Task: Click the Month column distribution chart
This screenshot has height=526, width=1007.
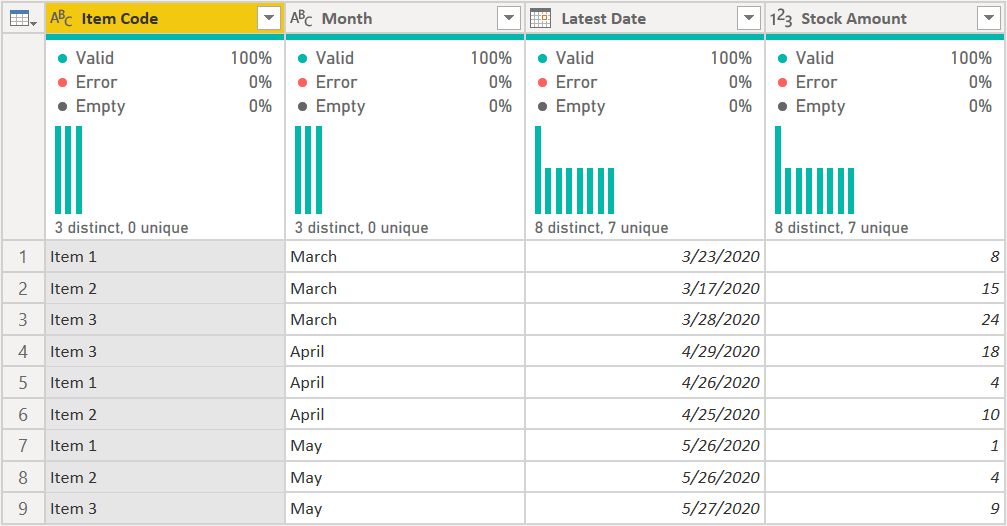Action: tap(308, 170)
